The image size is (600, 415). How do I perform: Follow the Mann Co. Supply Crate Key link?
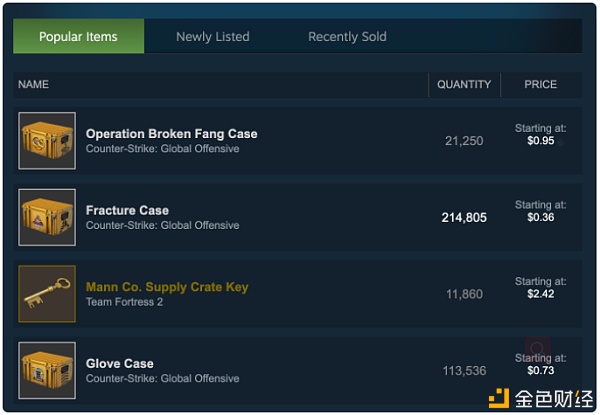[167, 287]
